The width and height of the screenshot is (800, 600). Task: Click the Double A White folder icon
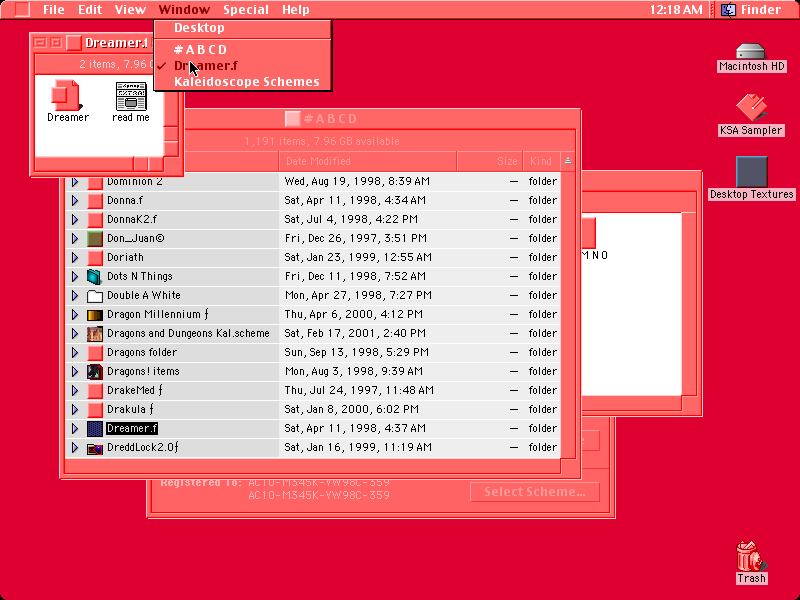point(95,295)
